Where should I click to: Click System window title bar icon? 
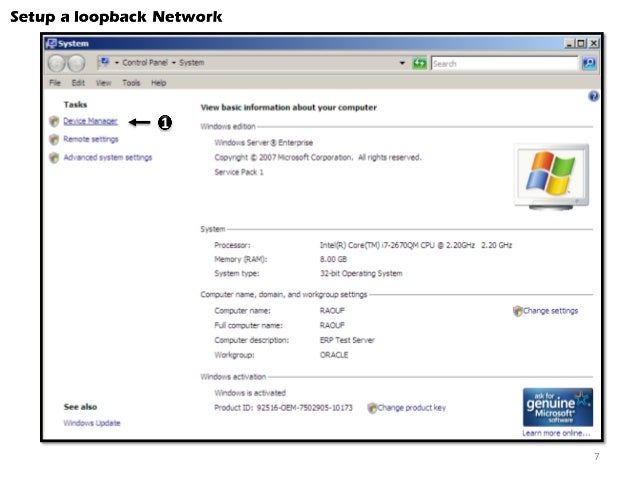click(x=51, y=43)
